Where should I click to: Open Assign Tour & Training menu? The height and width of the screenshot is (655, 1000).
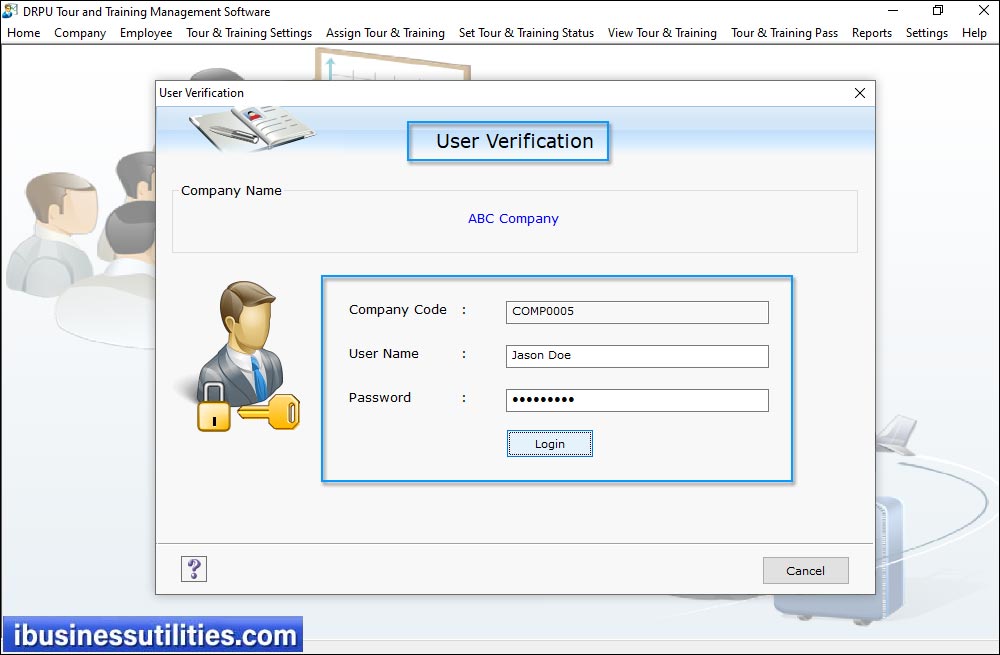click(x=385, y=33)
